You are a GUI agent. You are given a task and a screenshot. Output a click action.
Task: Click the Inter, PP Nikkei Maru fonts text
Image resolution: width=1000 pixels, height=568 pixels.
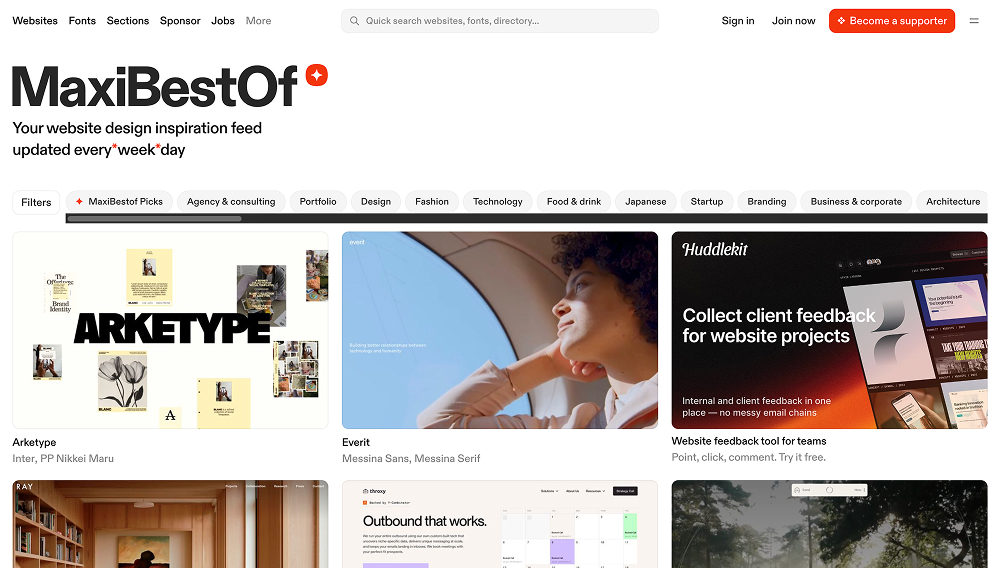click(63, 458)
